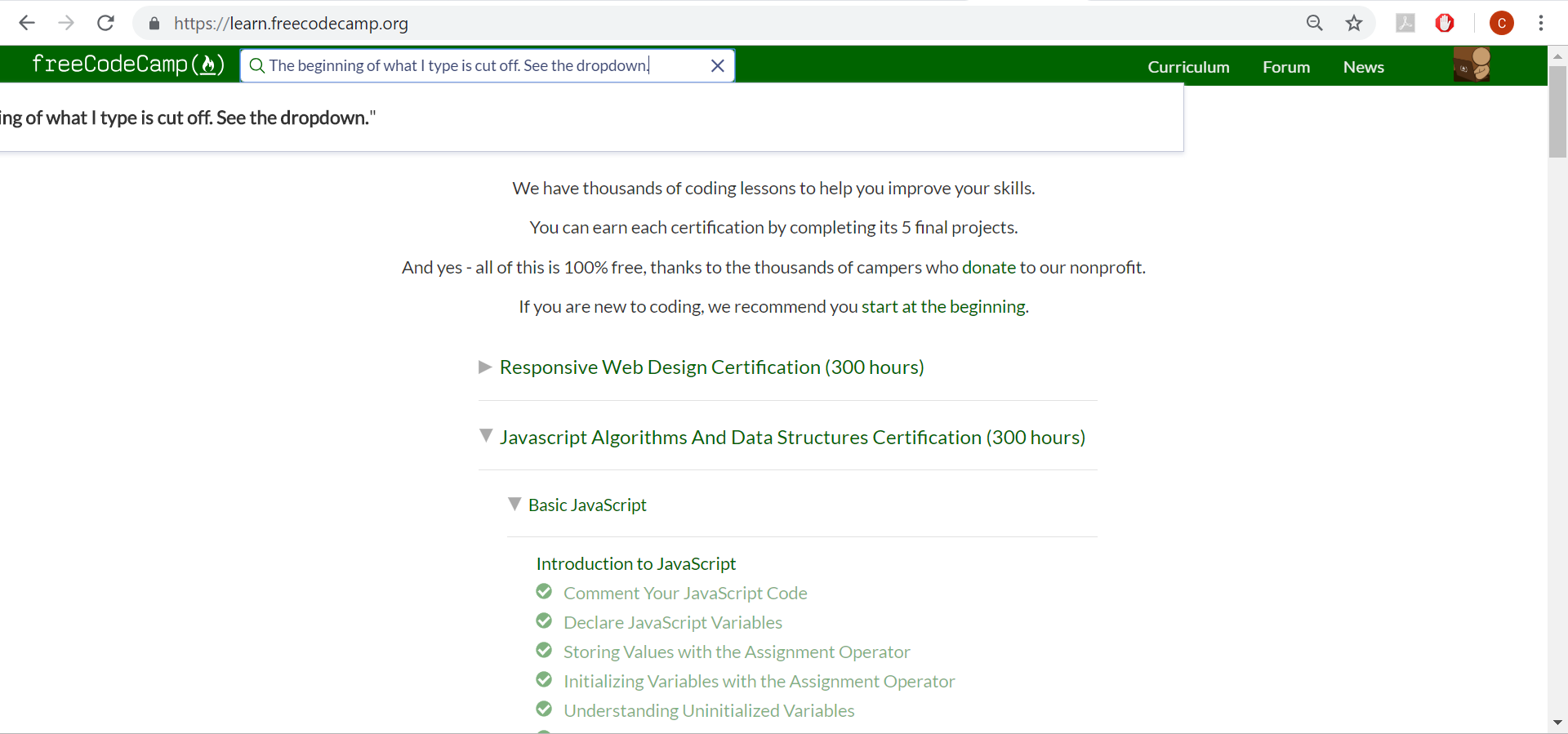This screenshot has width=1568, height=734.
Task: Click the scrollbar up arrow
Action: (x=1558, y=56)
